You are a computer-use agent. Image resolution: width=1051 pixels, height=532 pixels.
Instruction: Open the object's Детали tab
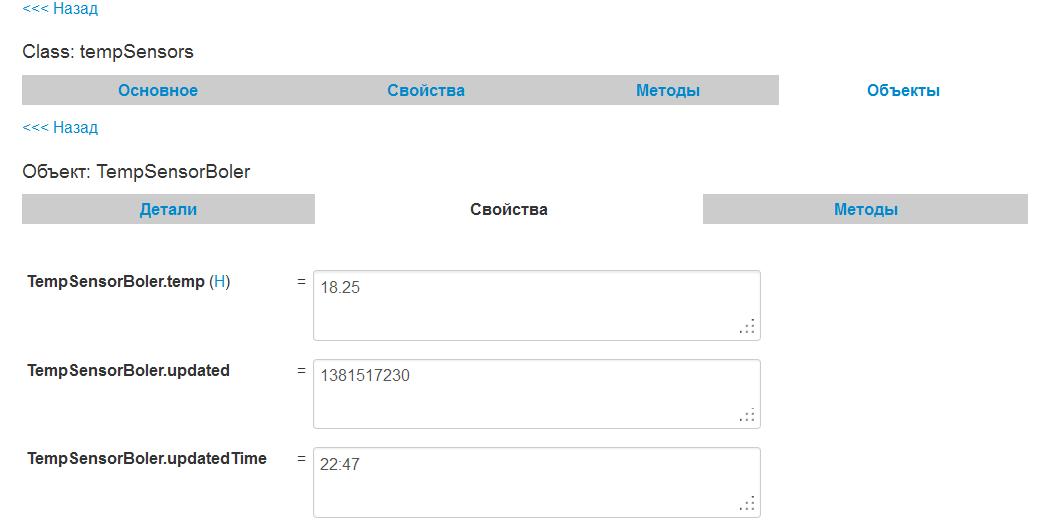click(x=168, y=209)
